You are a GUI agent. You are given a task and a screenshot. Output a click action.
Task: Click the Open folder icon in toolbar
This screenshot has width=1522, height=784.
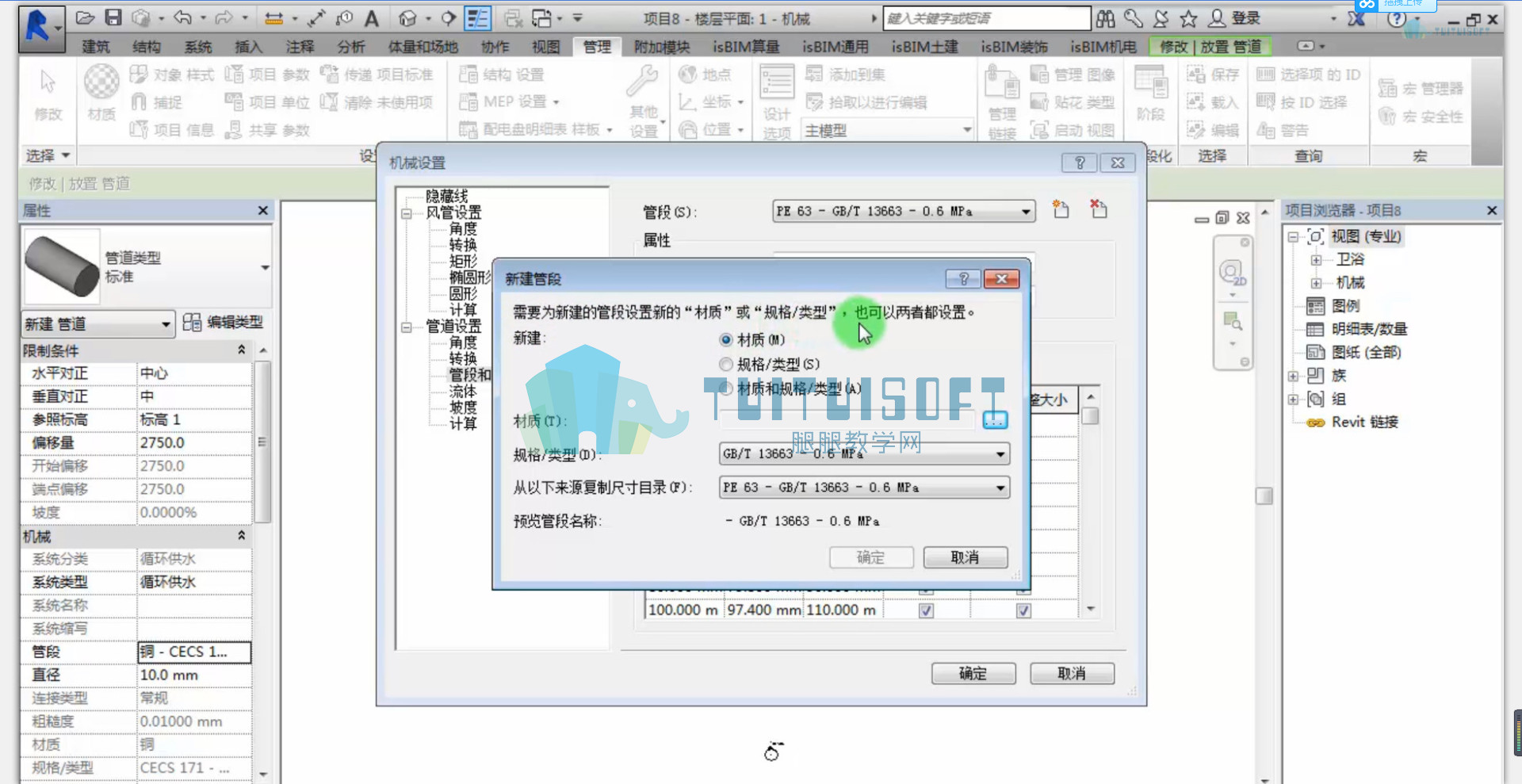point(86,17)
